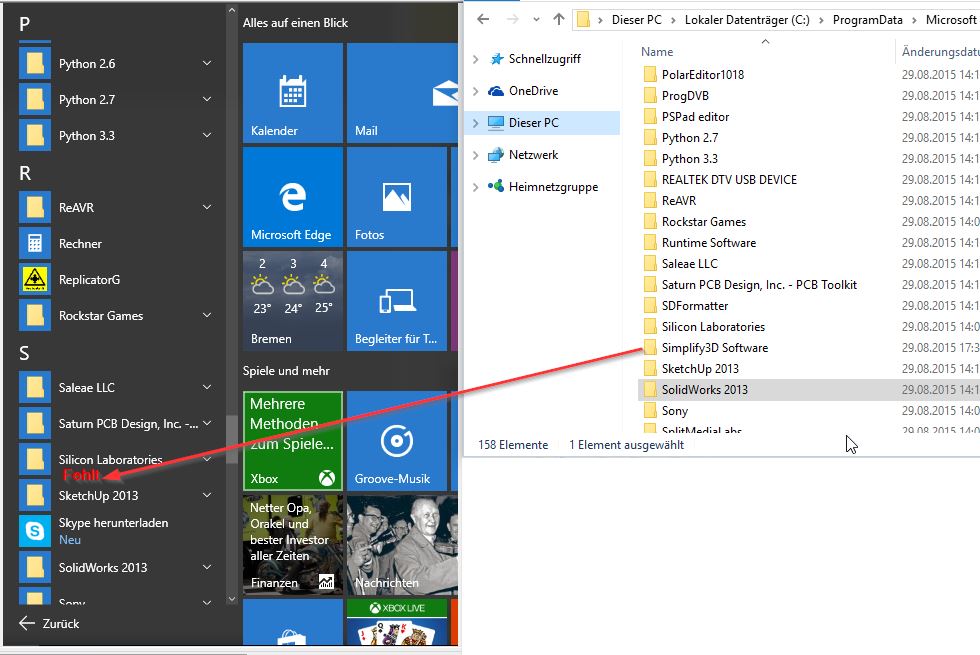The image size is (980, 655).
Task: Click the Änderungsdatum column header
Action: tap(939, 52)
